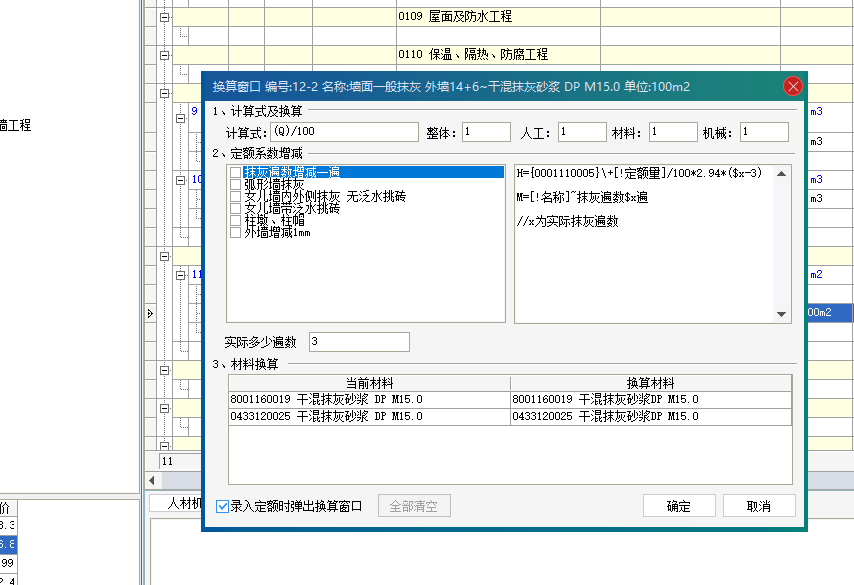Click the 全部清空 button
Screen dimensions: 854x585
pos(414,506)
